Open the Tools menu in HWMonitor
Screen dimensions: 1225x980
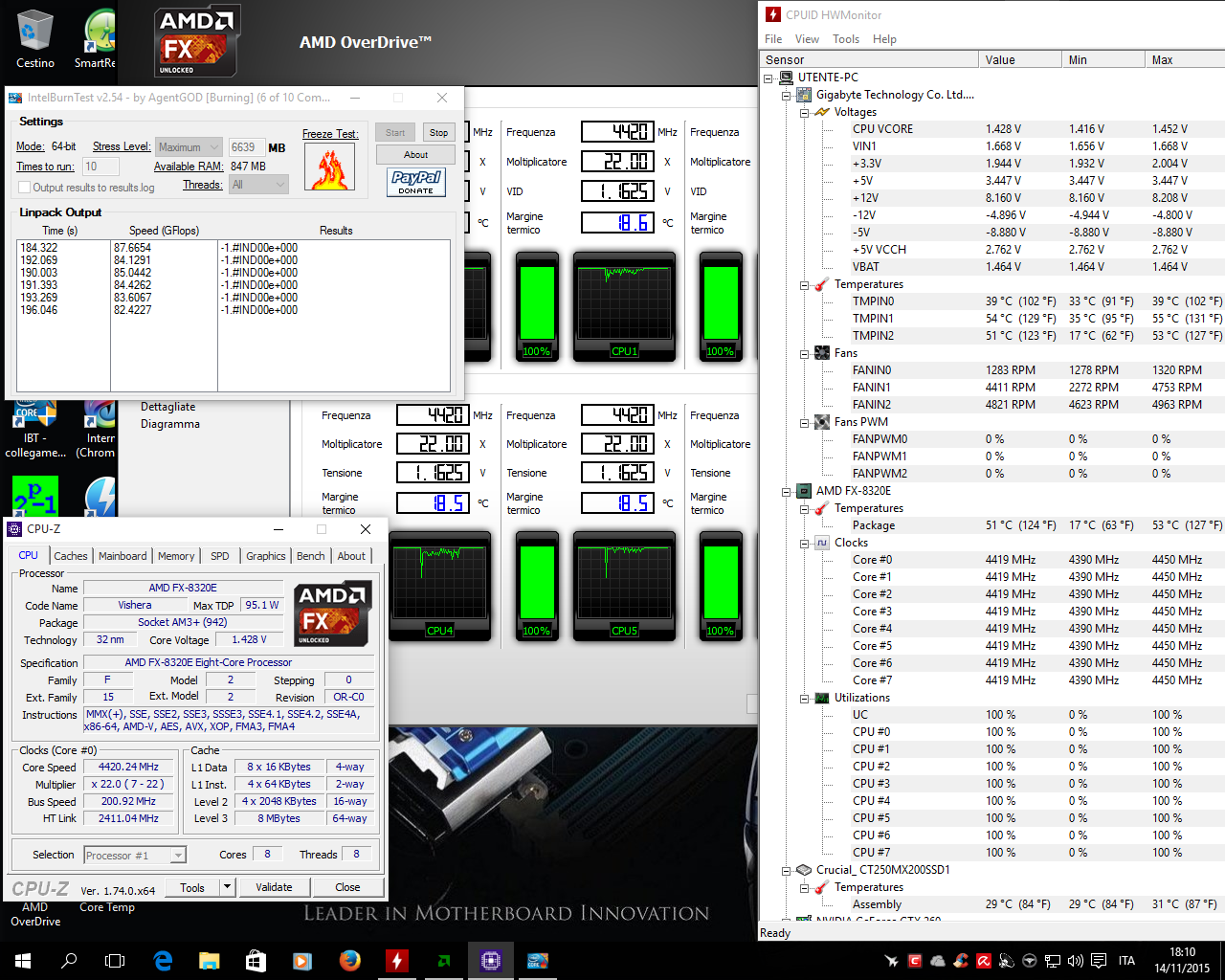click(x=846, y=39)
